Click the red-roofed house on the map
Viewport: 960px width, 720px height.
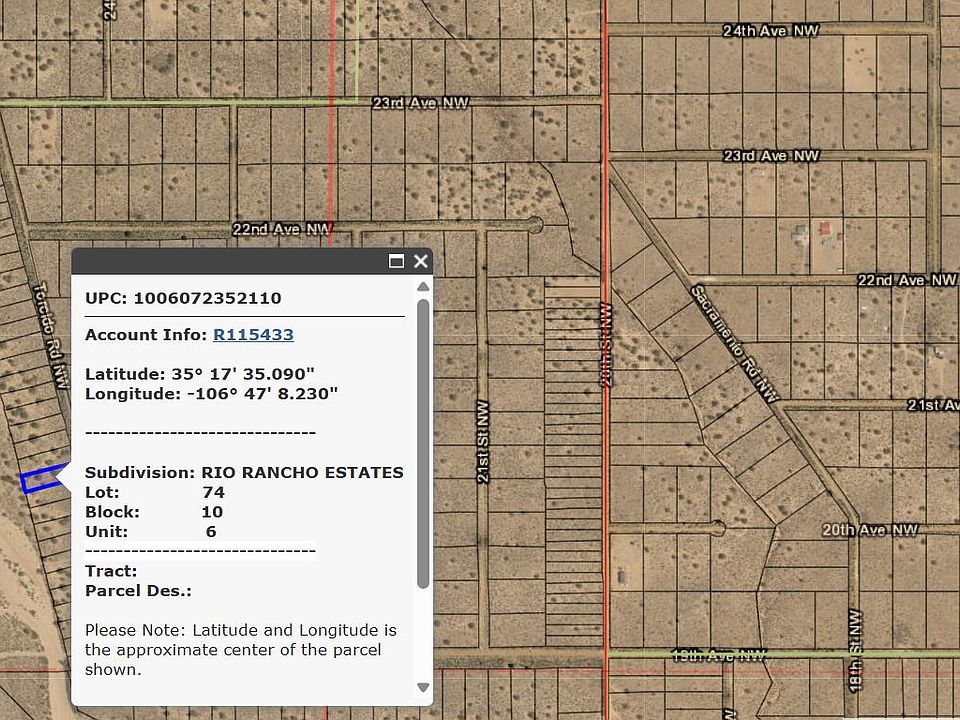(825, 232)
